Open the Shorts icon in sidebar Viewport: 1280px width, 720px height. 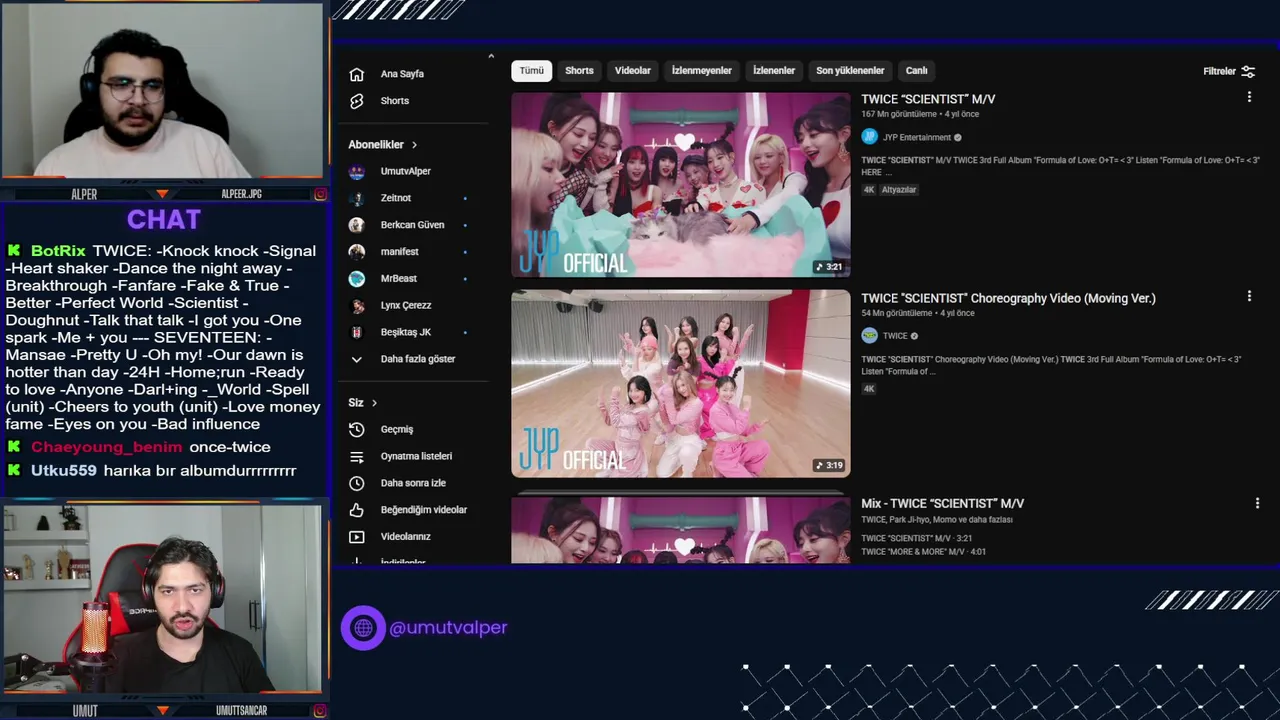coord(356,101)
